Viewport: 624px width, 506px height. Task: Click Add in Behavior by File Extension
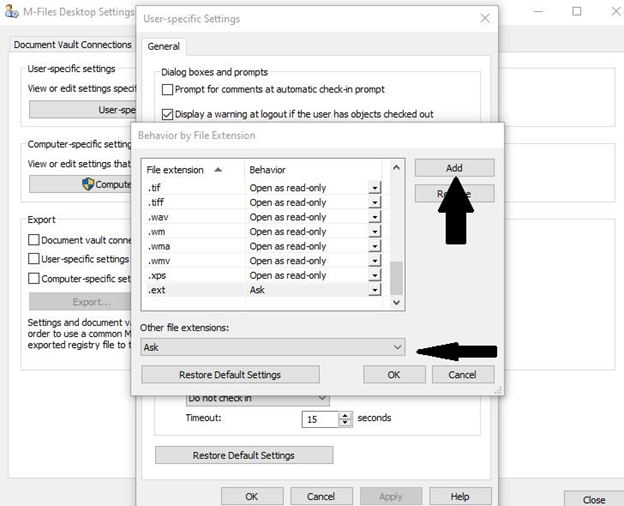[454, 168]
